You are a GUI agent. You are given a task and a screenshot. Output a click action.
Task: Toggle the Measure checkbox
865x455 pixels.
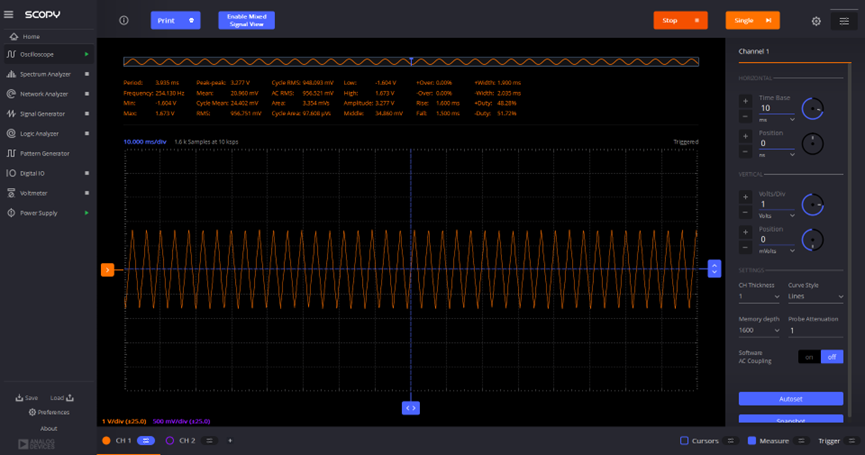click(x=751, y=441)
